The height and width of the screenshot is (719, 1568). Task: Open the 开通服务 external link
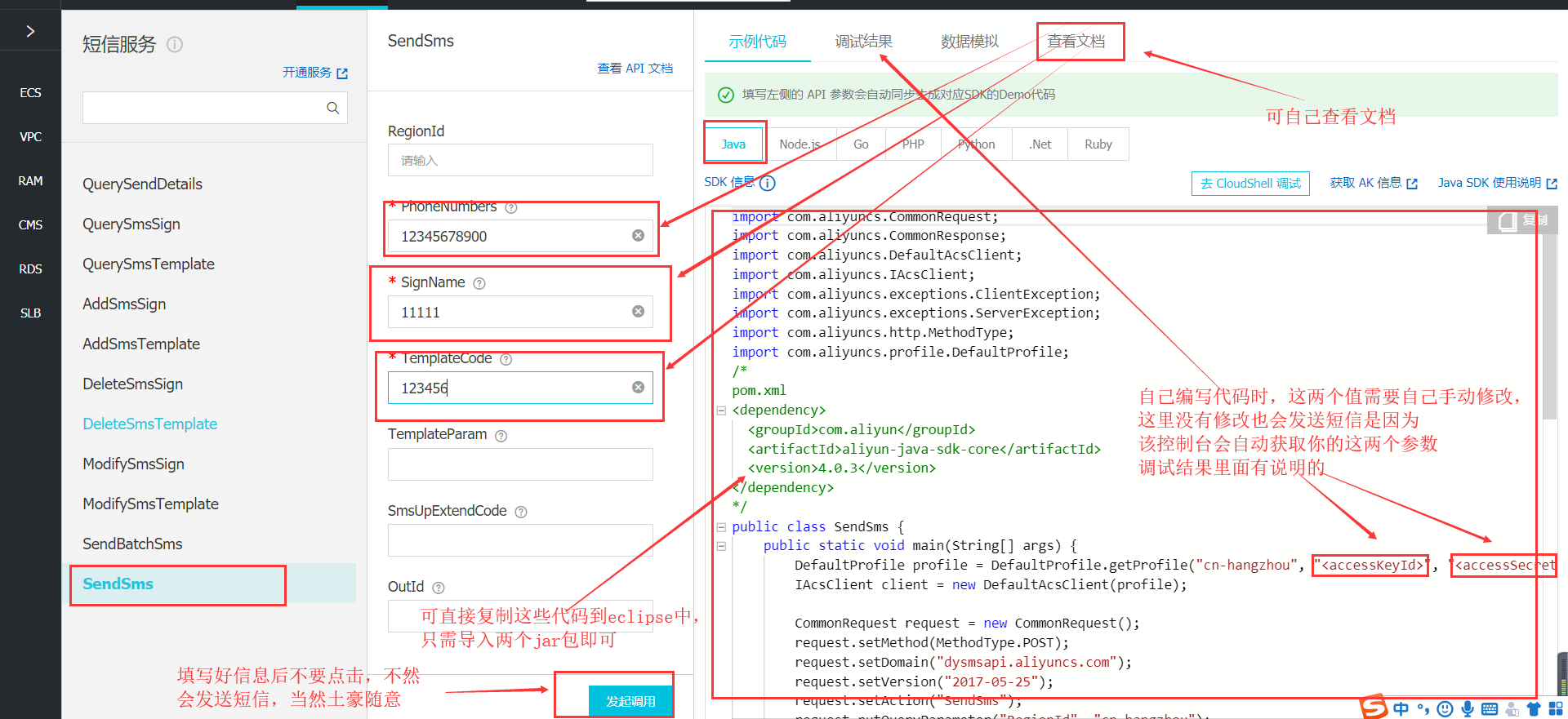(315, 73)
